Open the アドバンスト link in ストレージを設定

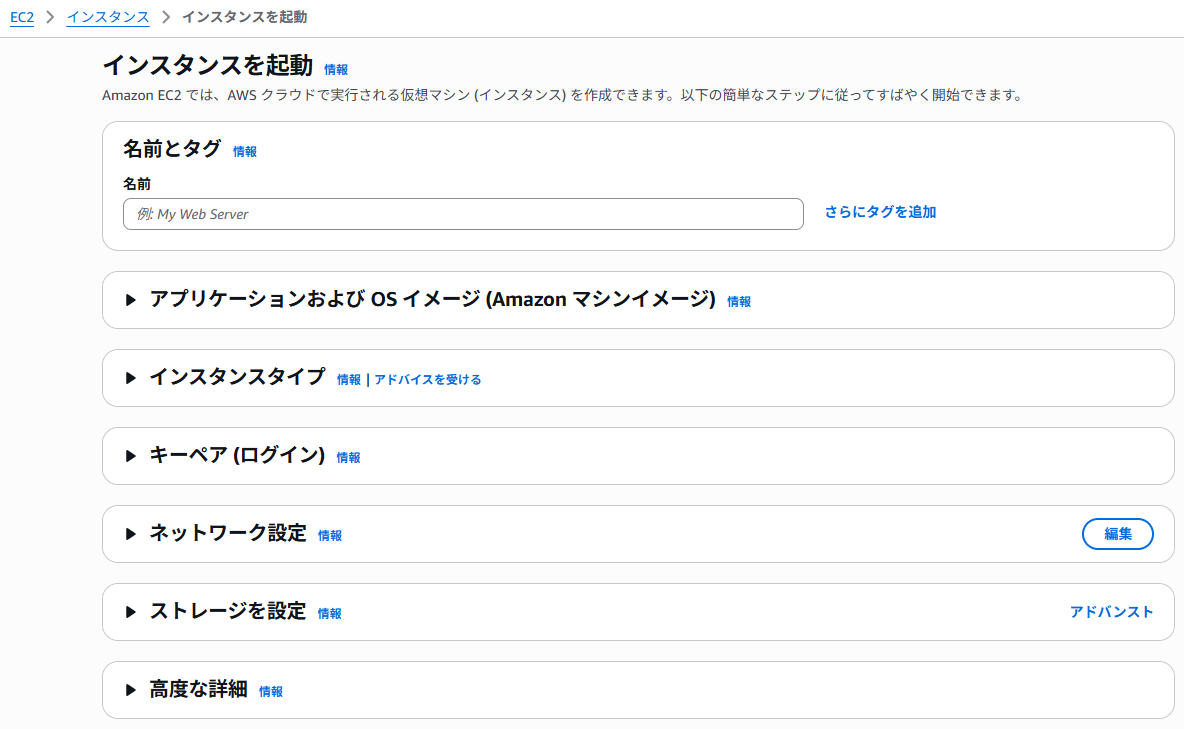tap(1111, 612)
